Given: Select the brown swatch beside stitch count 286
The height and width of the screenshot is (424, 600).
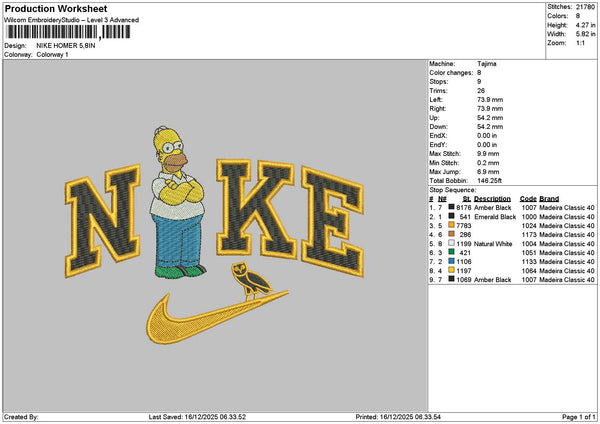Looking at the screenshot, I should [x=452, y=234].
